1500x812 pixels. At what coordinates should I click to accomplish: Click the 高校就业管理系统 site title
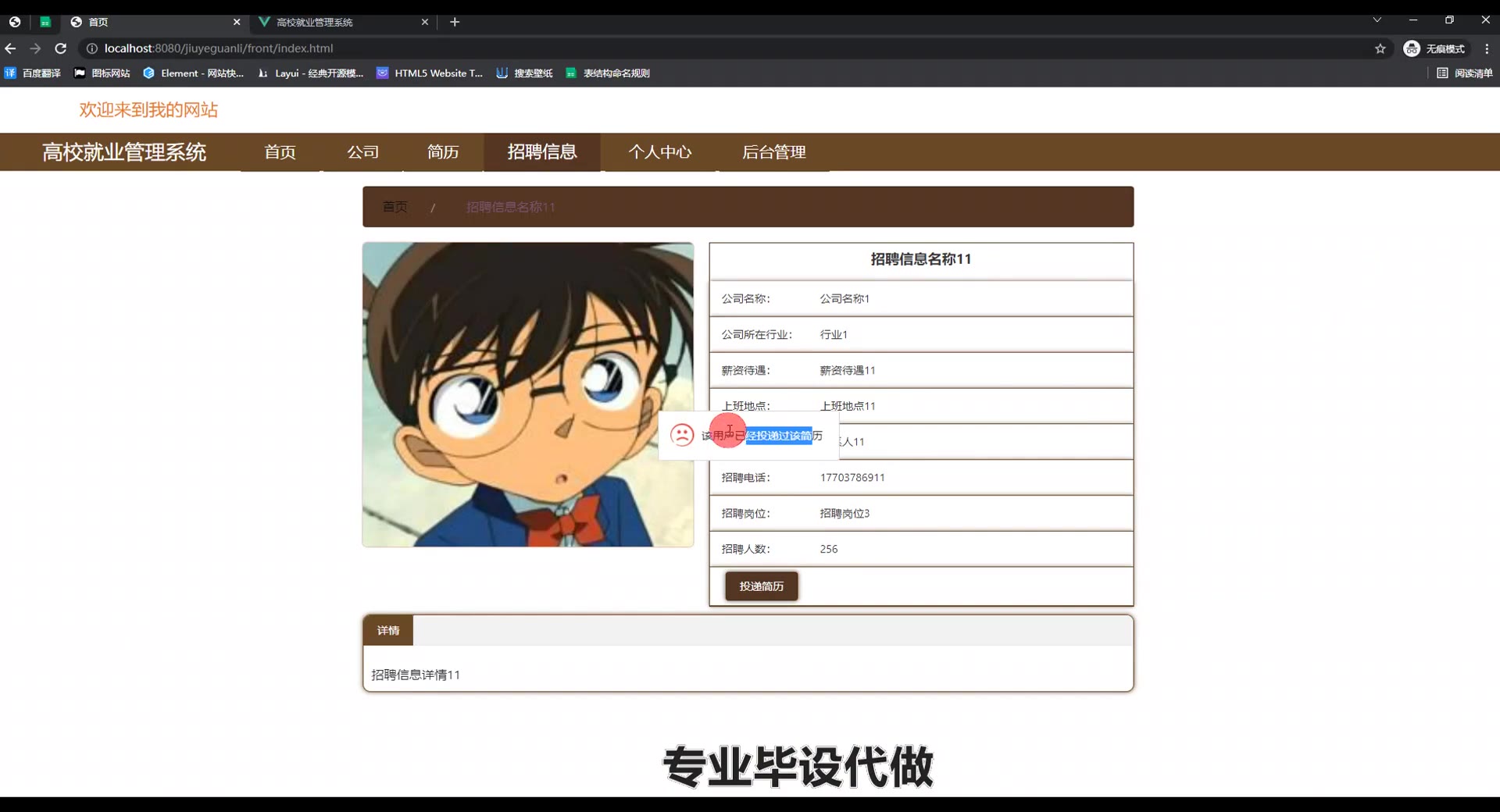click(x=124, y=152)
